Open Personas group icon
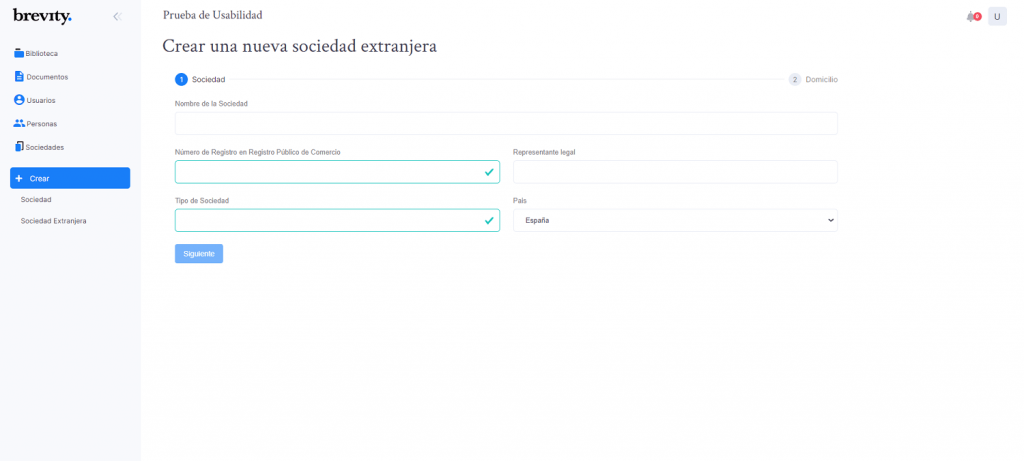 pos(19,123)
